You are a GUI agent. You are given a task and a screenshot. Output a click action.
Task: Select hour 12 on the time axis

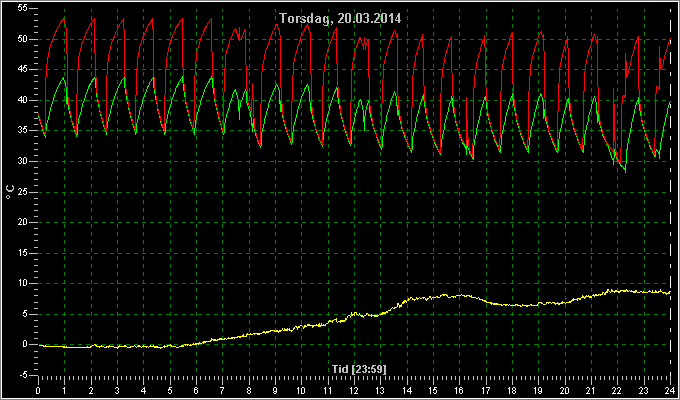354,389
